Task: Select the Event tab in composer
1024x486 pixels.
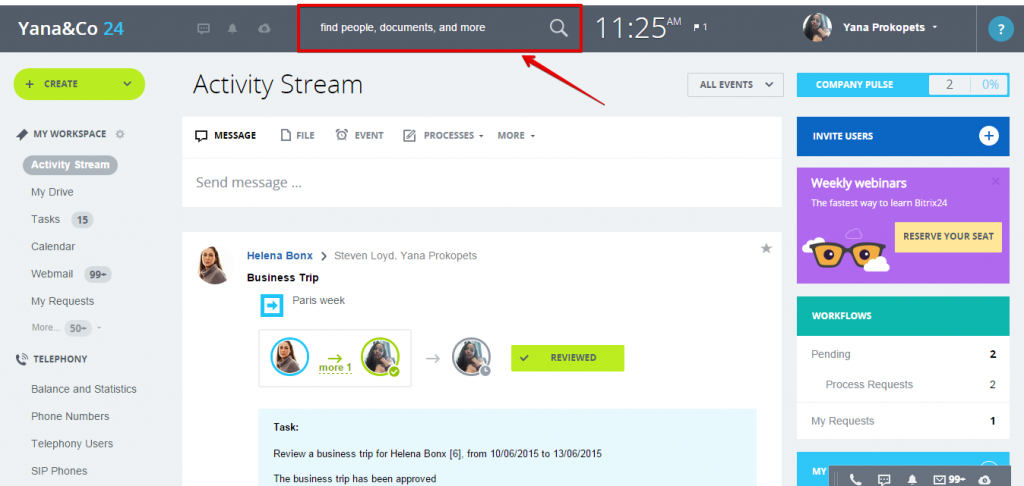Action: [360, 135]
